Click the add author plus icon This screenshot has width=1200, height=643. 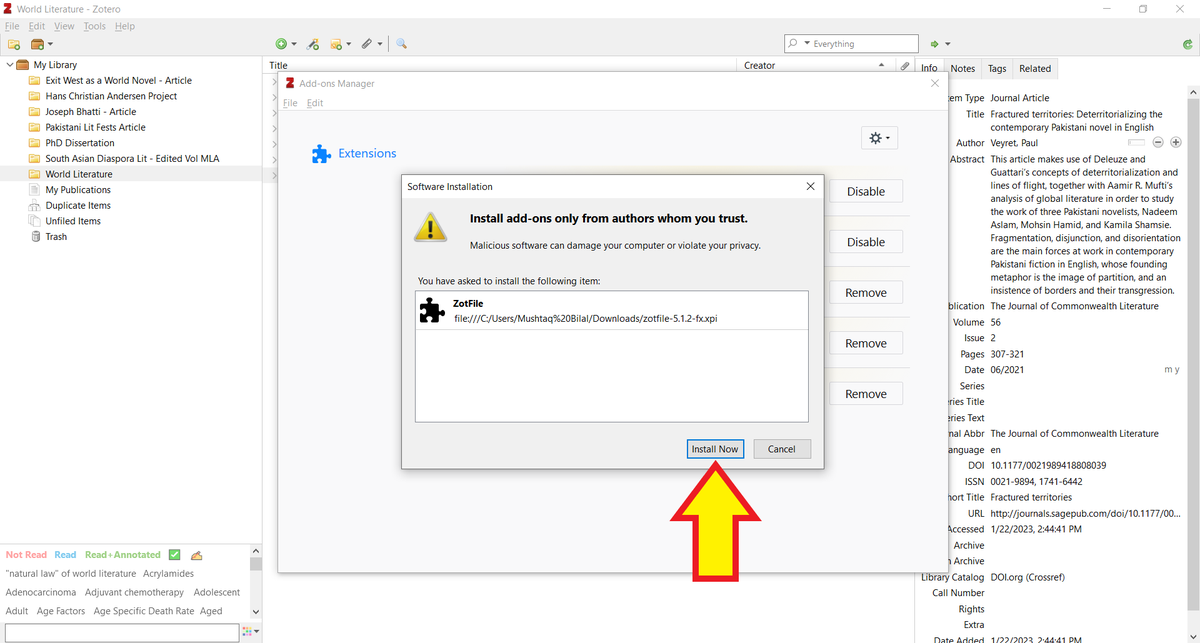(1176, 143)
